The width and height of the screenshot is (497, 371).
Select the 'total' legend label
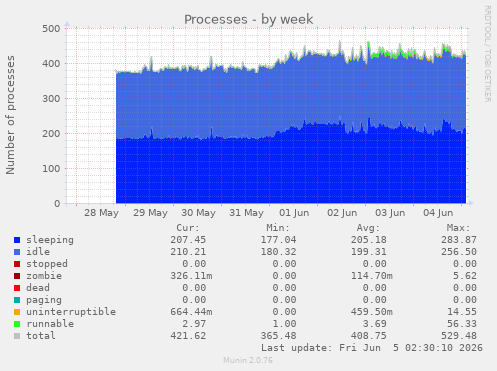tap(41, 336)
